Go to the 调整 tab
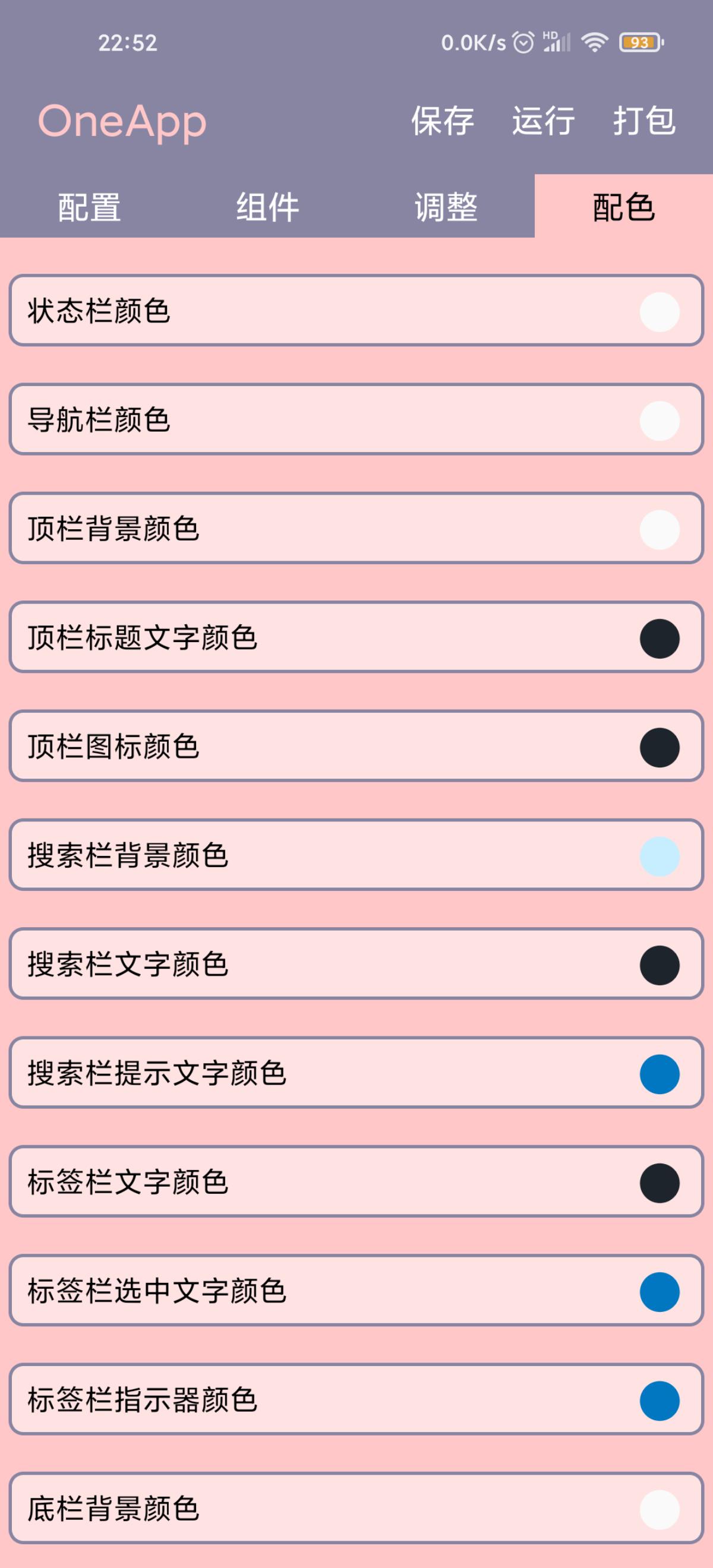 (446, 207)
